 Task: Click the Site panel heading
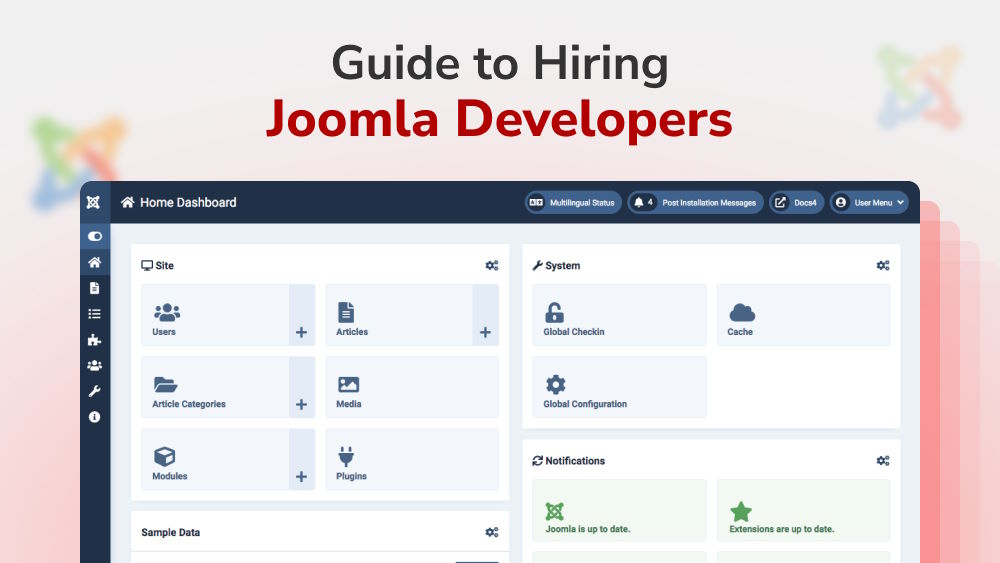tap(158, 265)
